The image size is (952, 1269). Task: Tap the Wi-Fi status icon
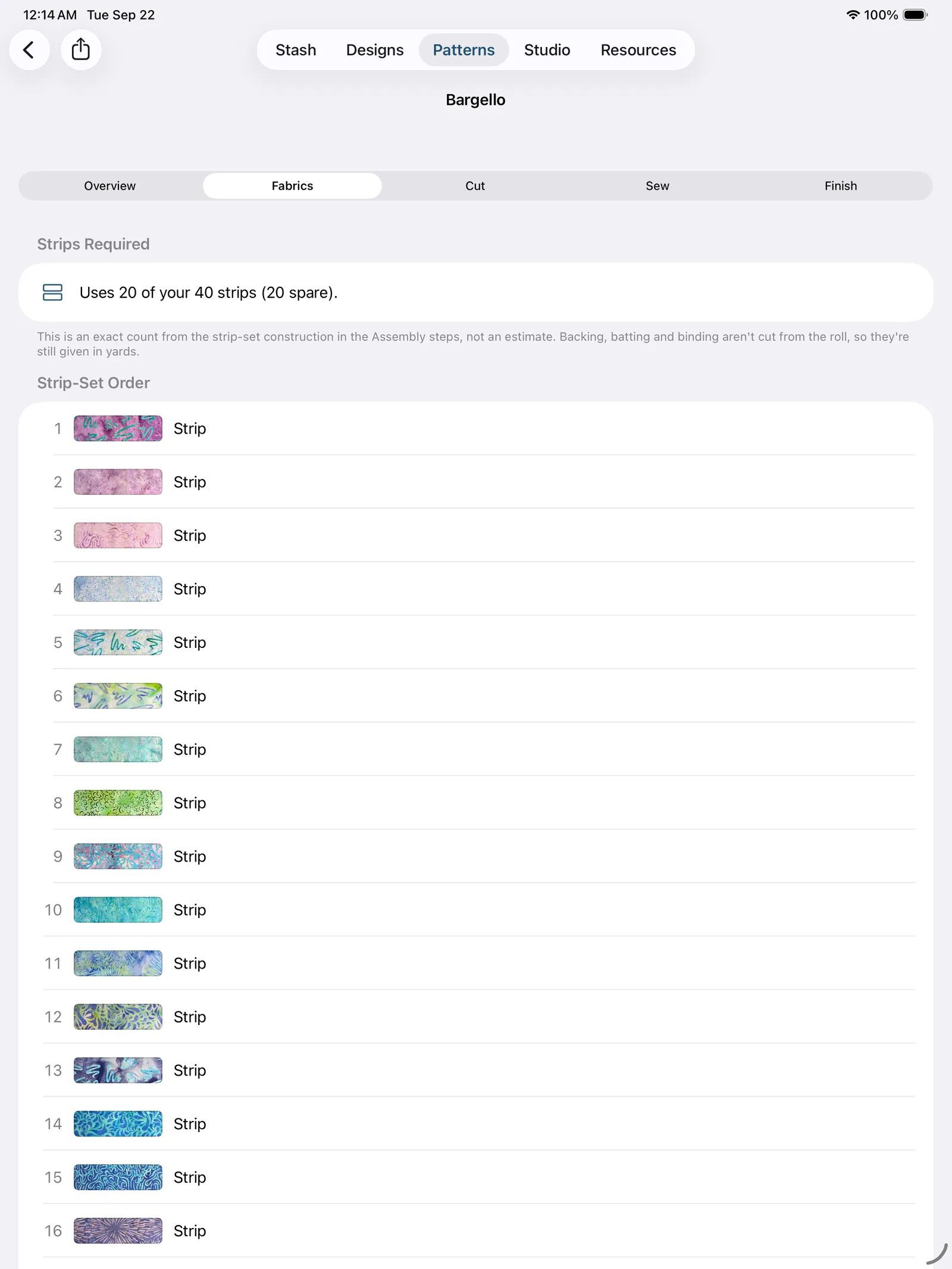click(853, 15)
